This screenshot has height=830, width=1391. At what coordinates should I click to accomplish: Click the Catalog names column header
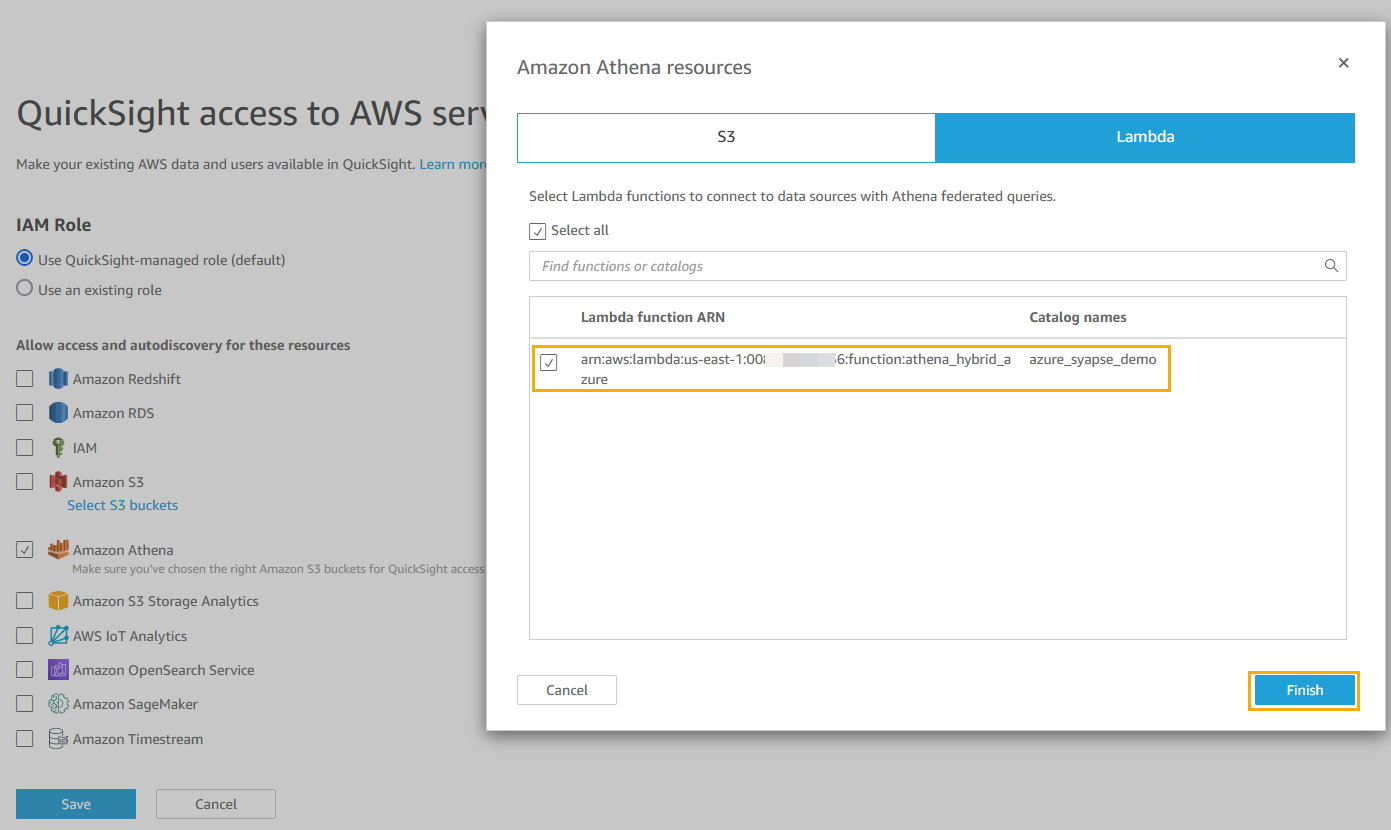(1078, 317)
